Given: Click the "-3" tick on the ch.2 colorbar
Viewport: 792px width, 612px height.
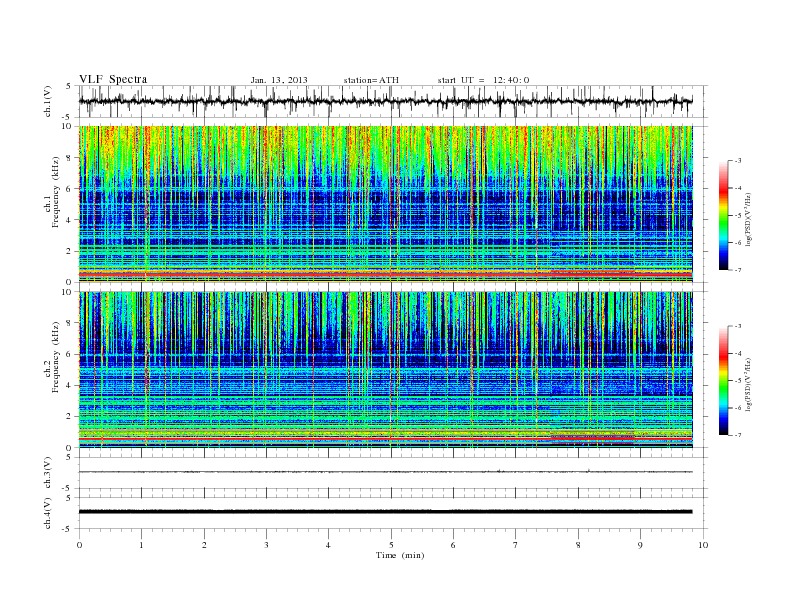Looking at the screenshot, I should pyautogui.click(x=738, y=326).
